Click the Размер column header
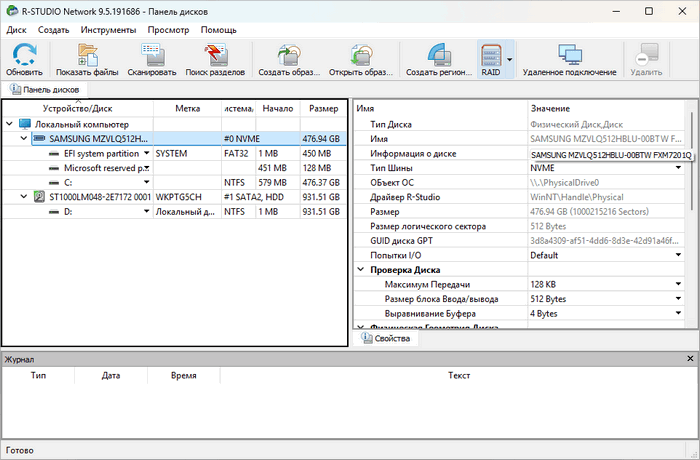Image resolution: width=700 pixels, height=460 pixels. (x=323, y=108)
